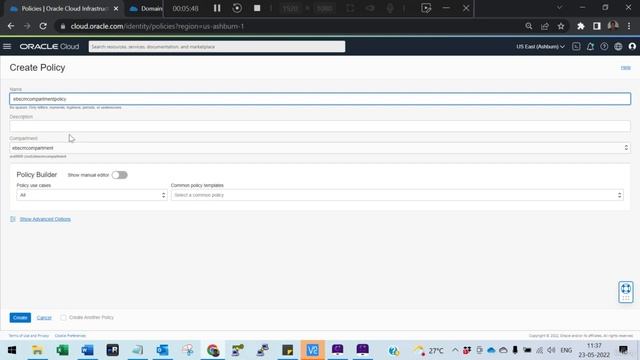Viewport: 640px width, 360px height.
Task: Focus the Oracle Cloud search bar
Action: point(217,47)
